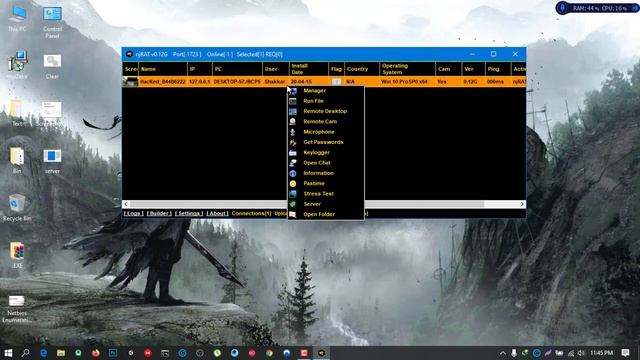The width and height of the screenshot is (640, 360).
Task: Sort by the PC column header
Action: pyautogui.click(x=237, y=69)
